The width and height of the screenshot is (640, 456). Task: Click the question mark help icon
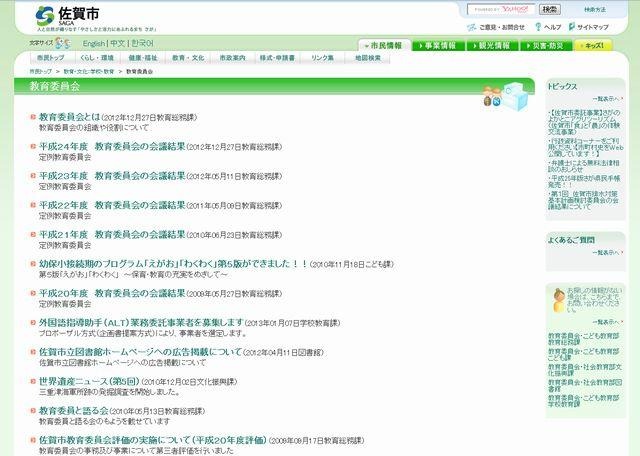tap(538, 27)
